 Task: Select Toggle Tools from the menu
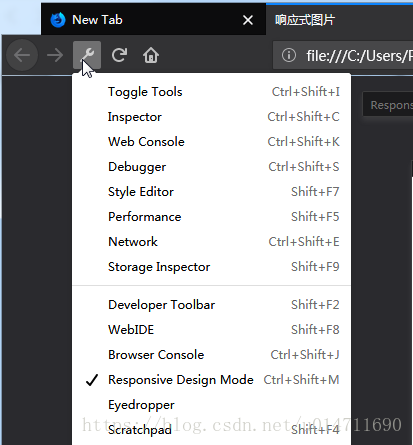[212, 92]
